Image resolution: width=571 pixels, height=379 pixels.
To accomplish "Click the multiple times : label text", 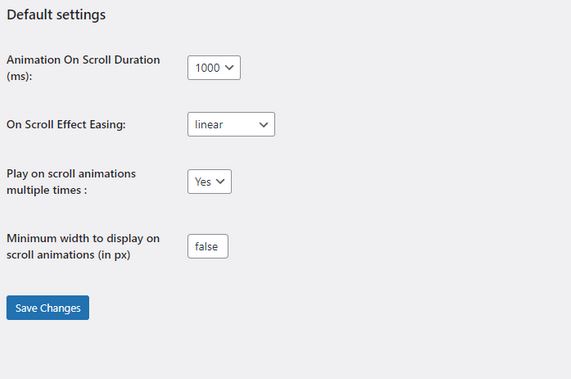I will point(47,190).
